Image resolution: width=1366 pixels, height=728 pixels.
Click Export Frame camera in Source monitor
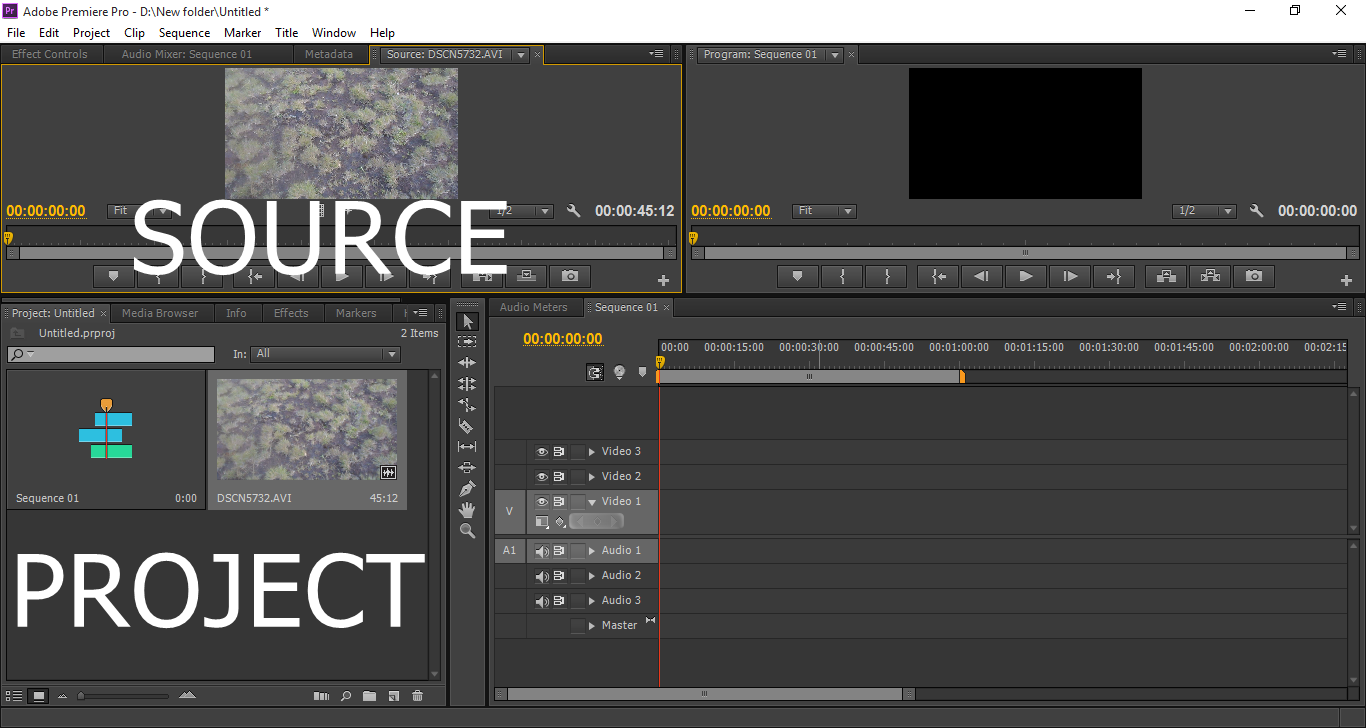click(570, 276)
